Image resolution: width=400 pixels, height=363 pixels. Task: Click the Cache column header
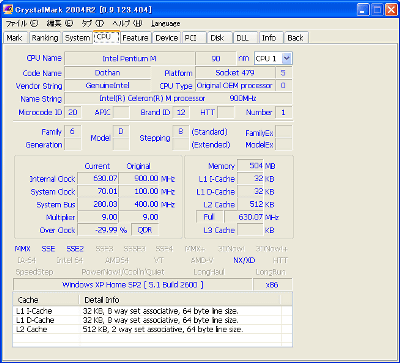click(x=46, y=300)
